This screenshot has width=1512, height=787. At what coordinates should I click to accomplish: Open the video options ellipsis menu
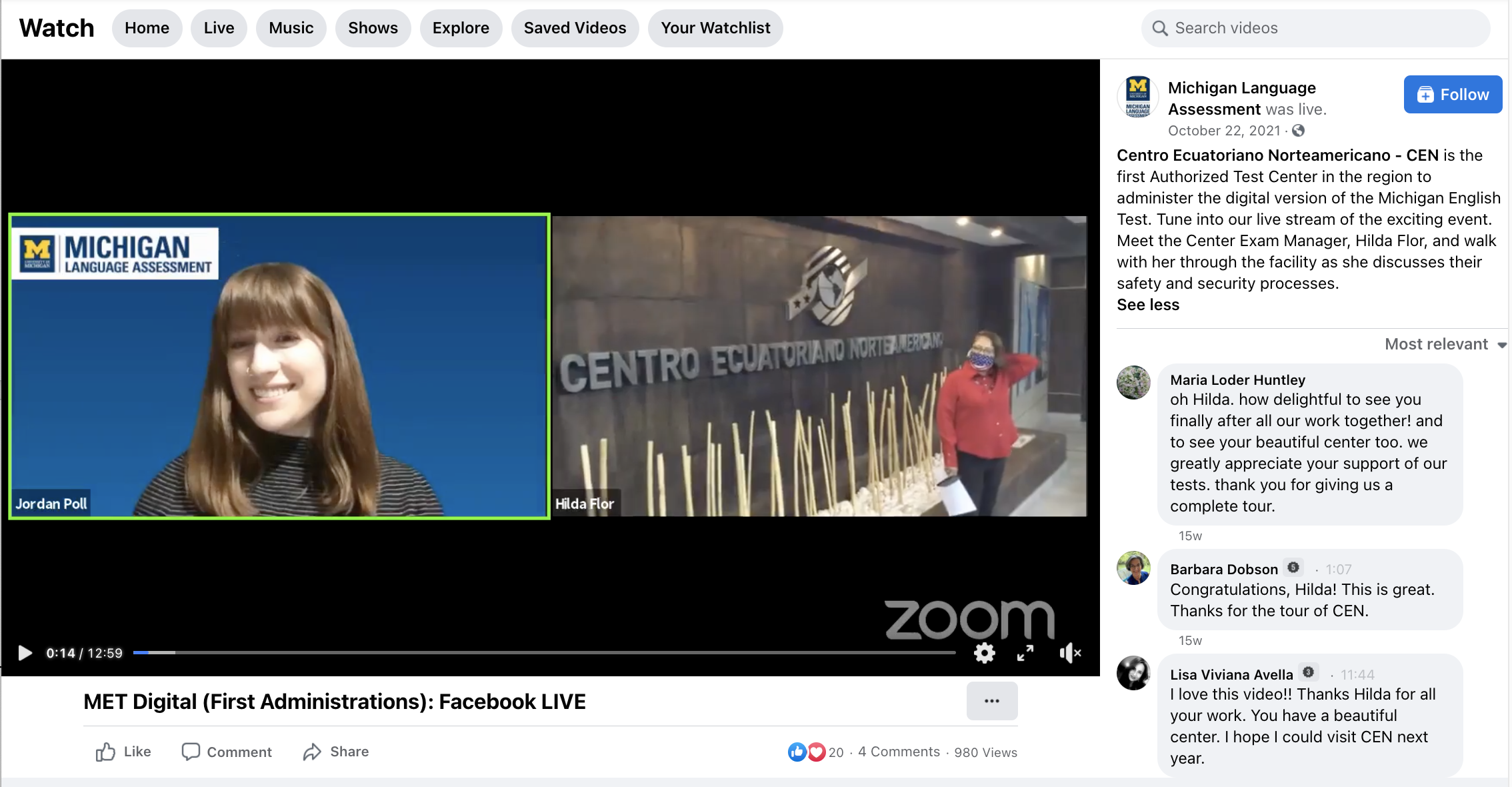pos(992,701)
